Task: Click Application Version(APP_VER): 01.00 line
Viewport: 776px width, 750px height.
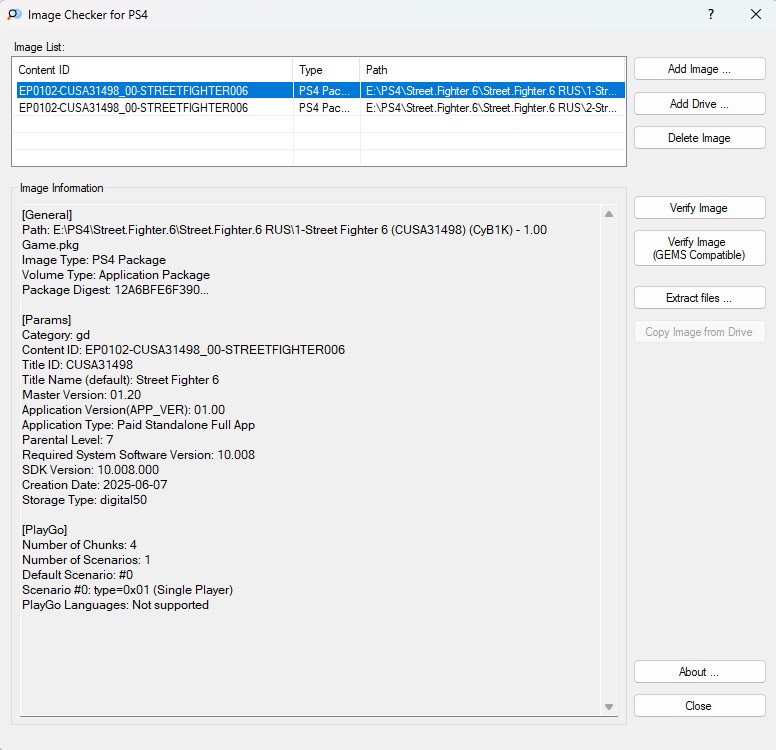Action: tap(123, 410)
